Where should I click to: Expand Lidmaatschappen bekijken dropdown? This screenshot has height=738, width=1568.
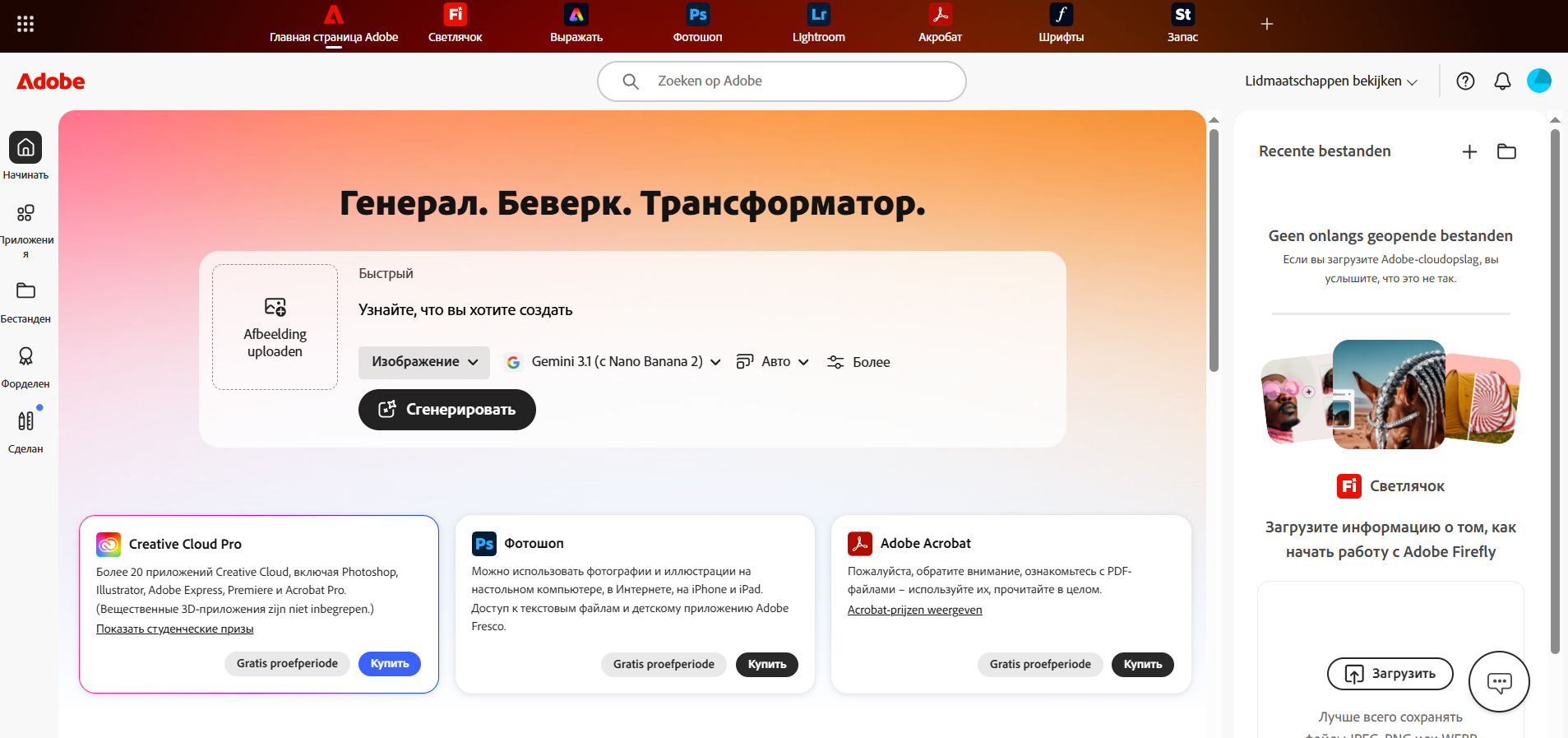(x=1331, y=81)
